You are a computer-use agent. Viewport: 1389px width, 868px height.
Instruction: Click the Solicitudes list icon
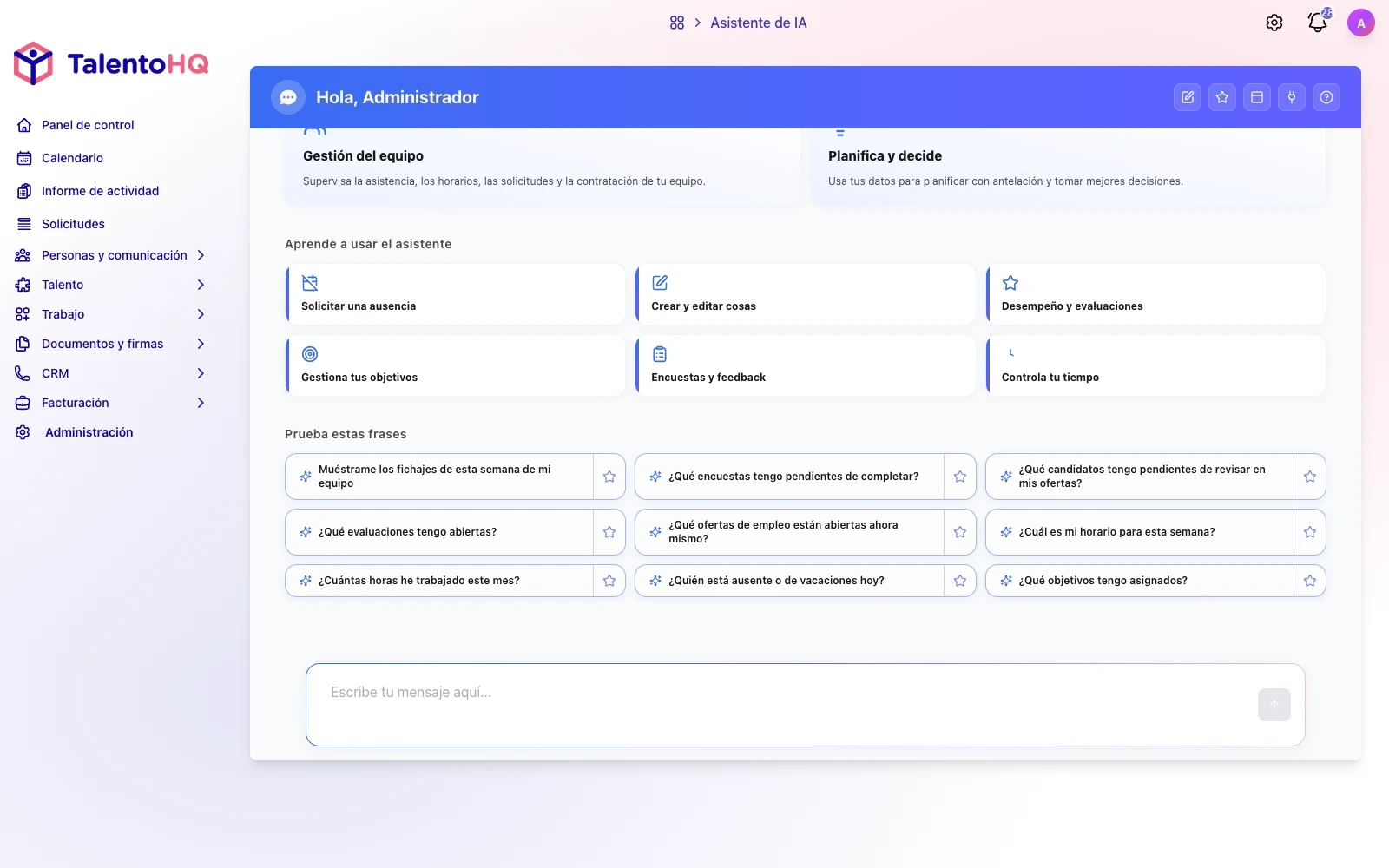coord(24,224)
